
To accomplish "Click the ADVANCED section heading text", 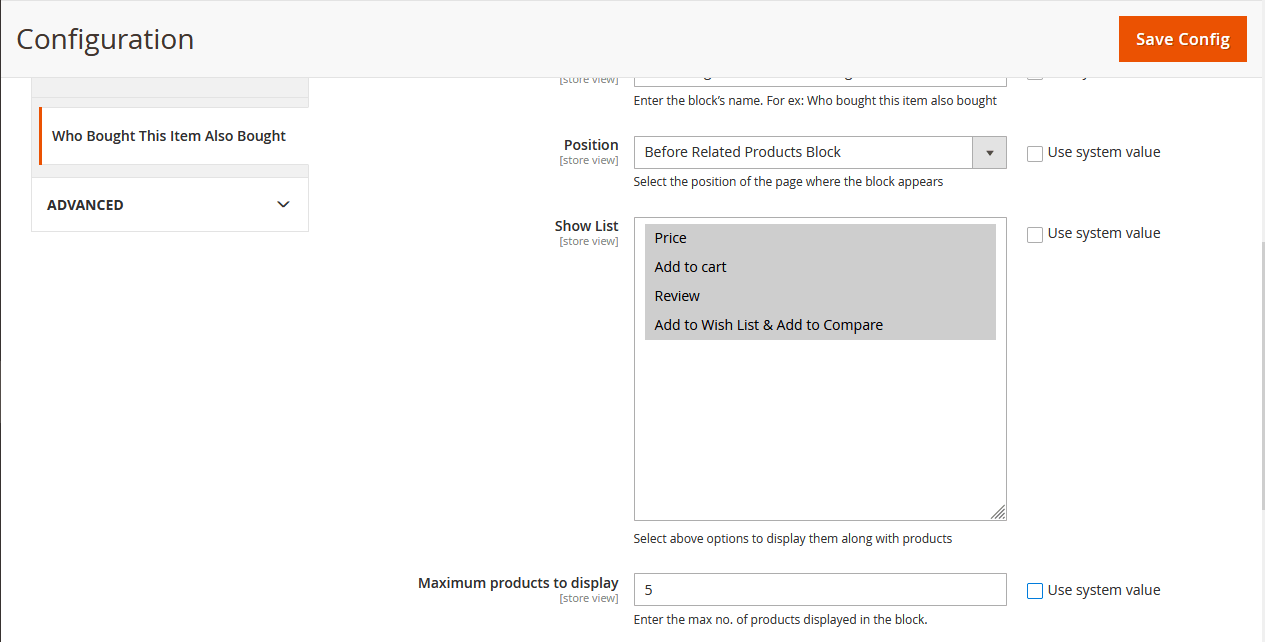I will pos(85,205).
